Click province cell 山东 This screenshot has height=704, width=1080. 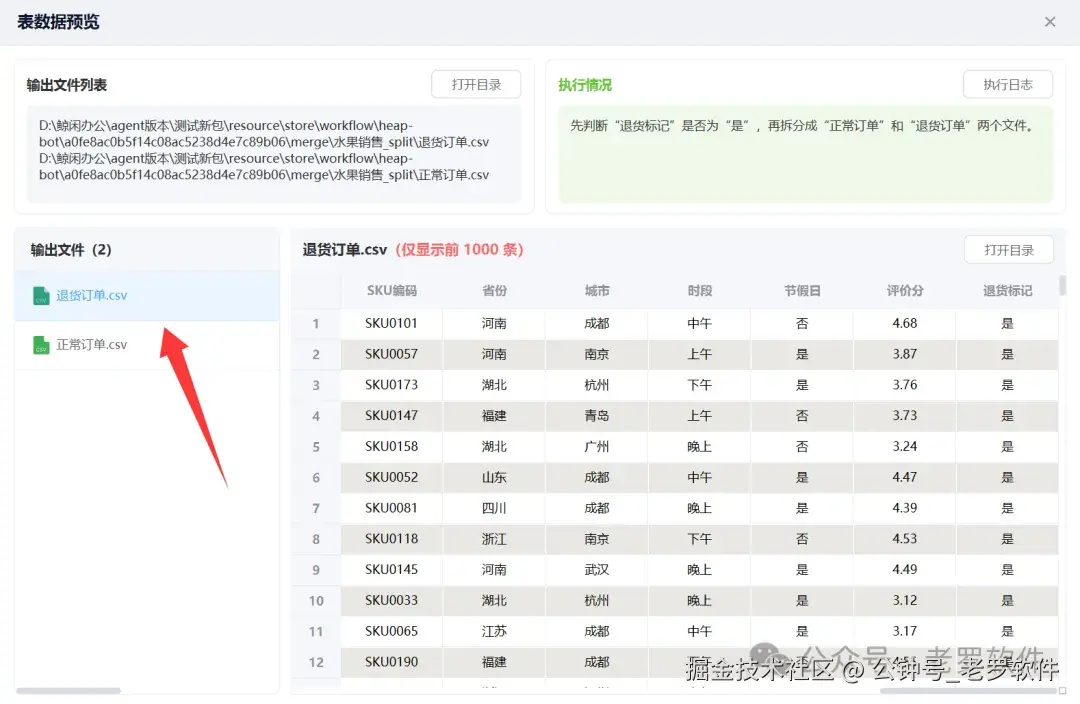pyautogui.click(x=494, y=477)
